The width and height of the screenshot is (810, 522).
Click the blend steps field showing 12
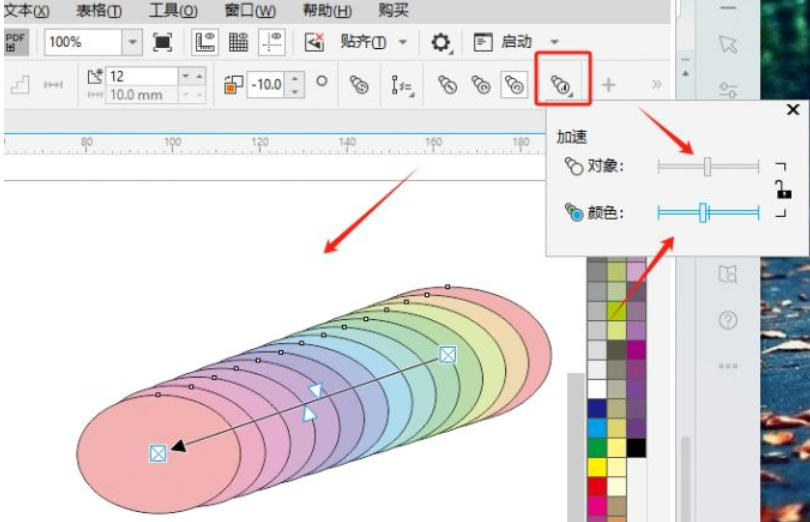(x=140, y=76)
